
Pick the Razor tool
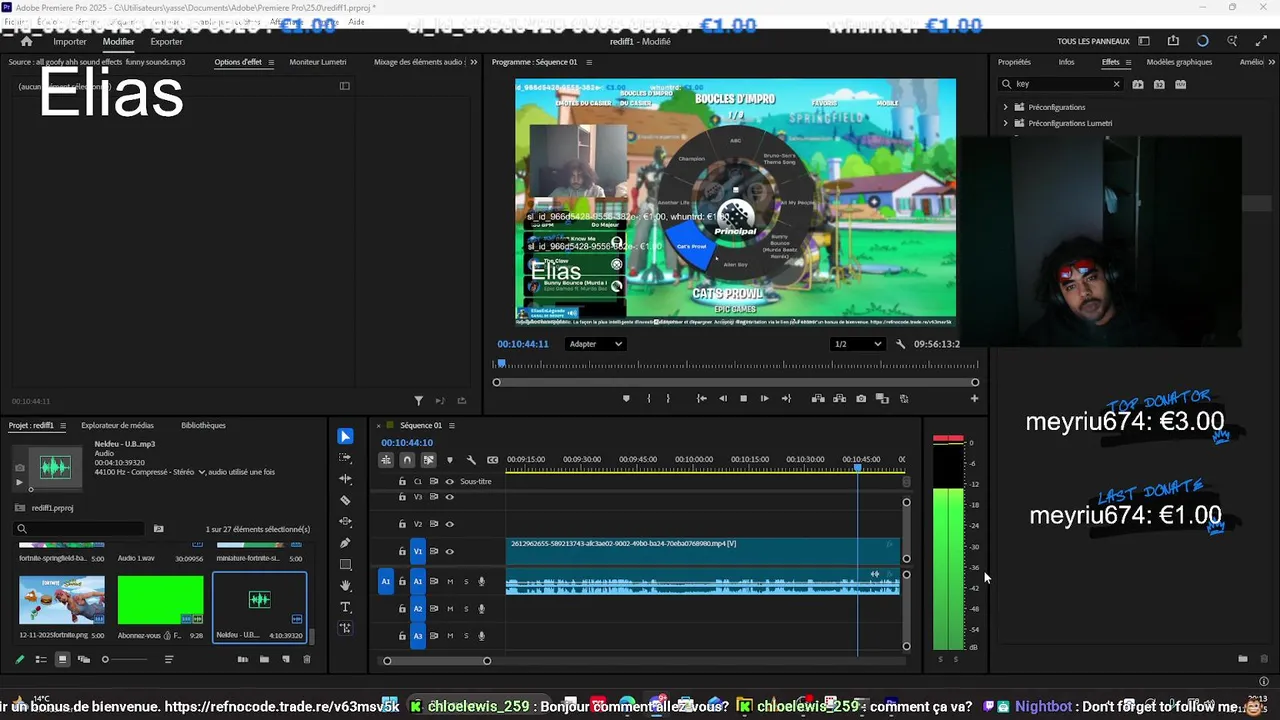coord(345,500)
